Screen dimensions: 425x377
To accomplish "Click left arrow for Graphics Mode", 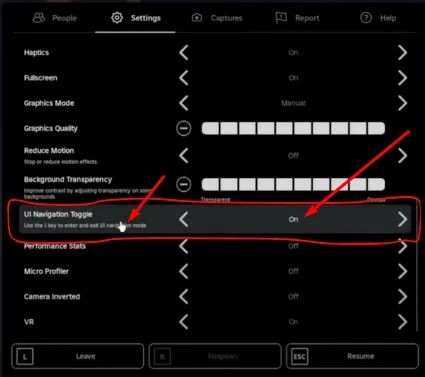I will (184, 103).
